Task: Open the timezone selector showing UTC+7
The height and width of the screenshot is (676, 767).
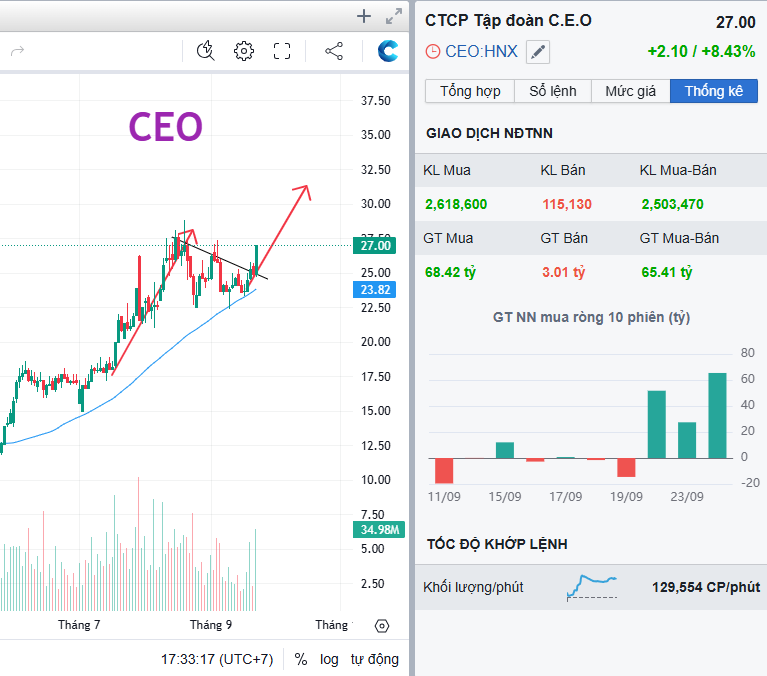Action: [217, 659]
